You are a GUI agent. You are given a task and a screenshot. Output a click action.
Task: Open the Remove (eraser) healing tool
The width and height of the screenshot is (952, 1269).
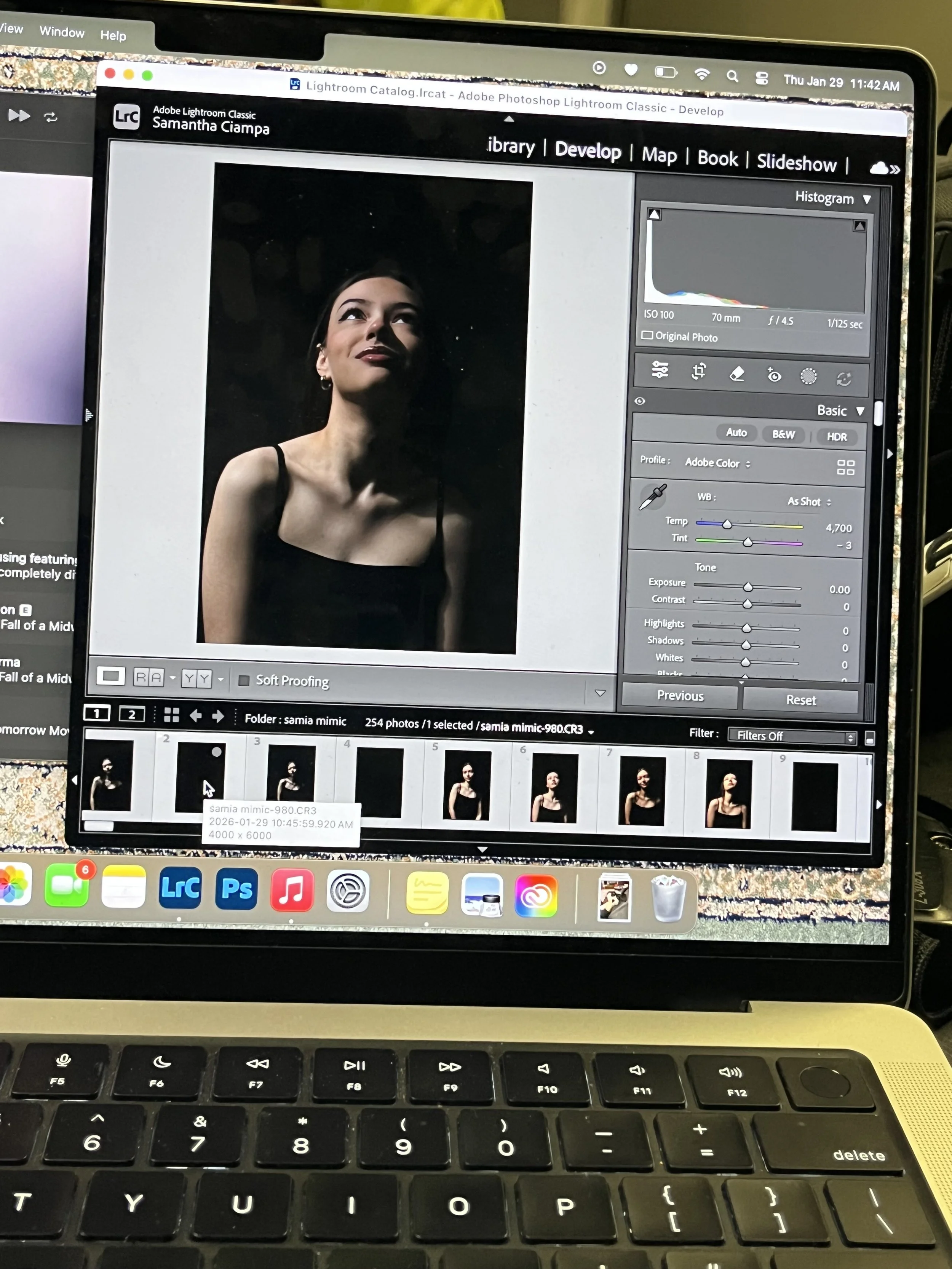coord(737,374)
